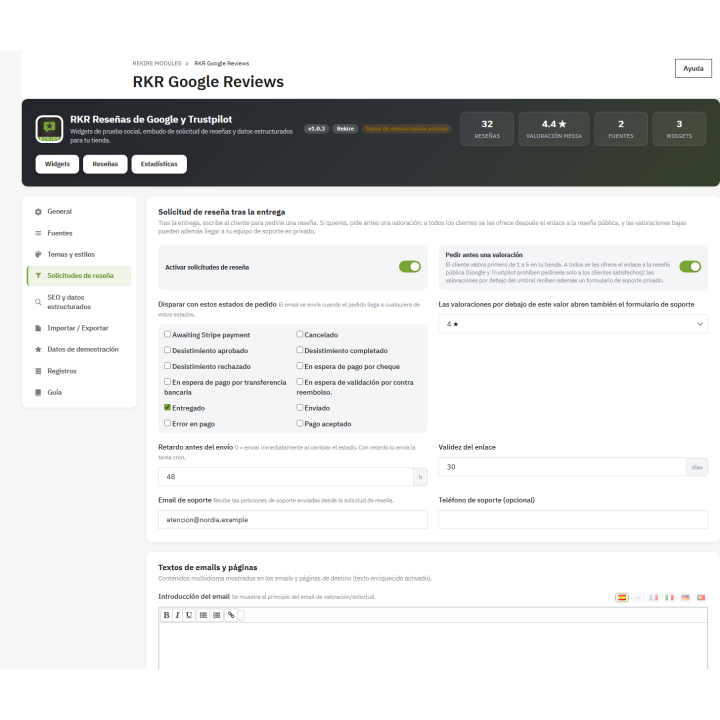This screenshot has width=720, height=720.
Task: Insert numbered list in email editor
Action: (216, 615)
